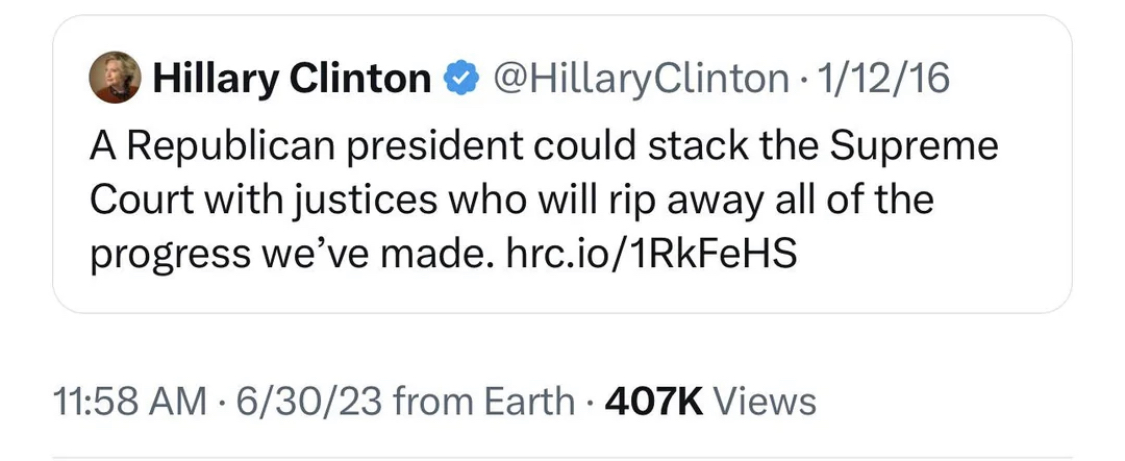The image size is (1125, 461).
Task: Click the Hillary Clinton display name
Action: pos(291,78)
